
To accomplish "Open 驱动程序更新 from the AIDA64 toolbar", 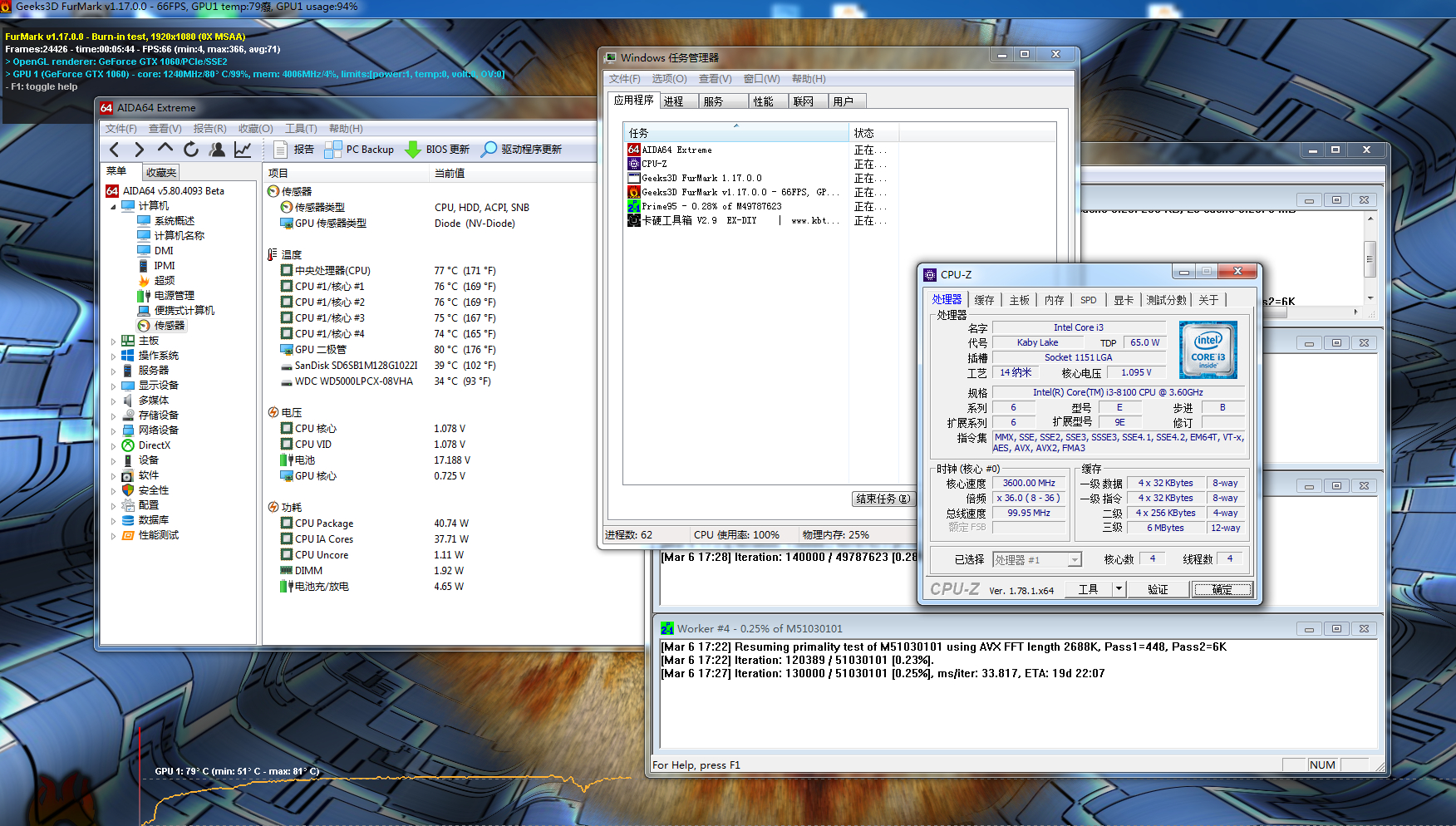I will click(522, 150).
